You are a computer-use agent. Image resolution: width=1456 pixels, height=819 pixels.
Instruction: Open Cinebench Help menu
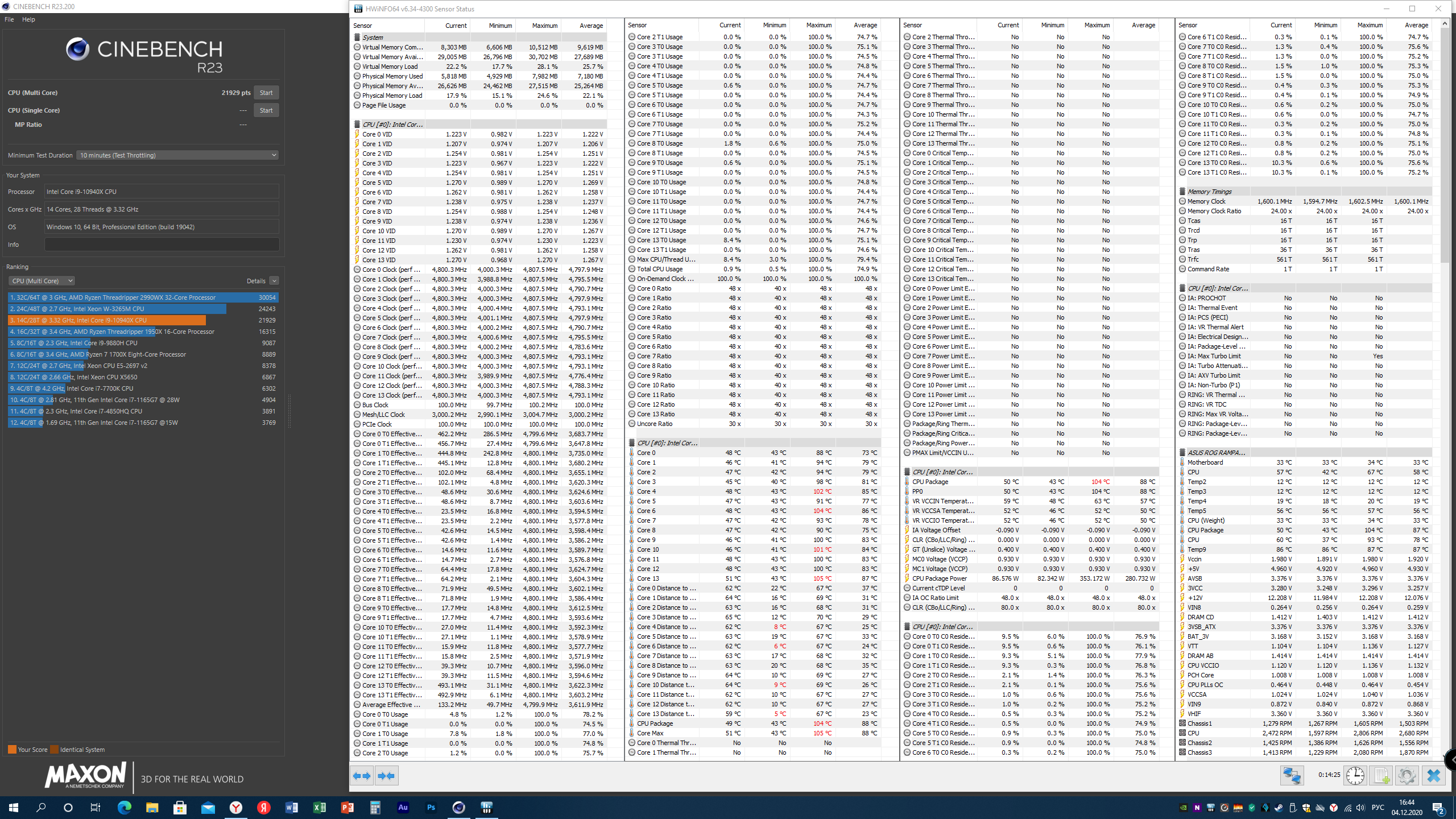28,19
